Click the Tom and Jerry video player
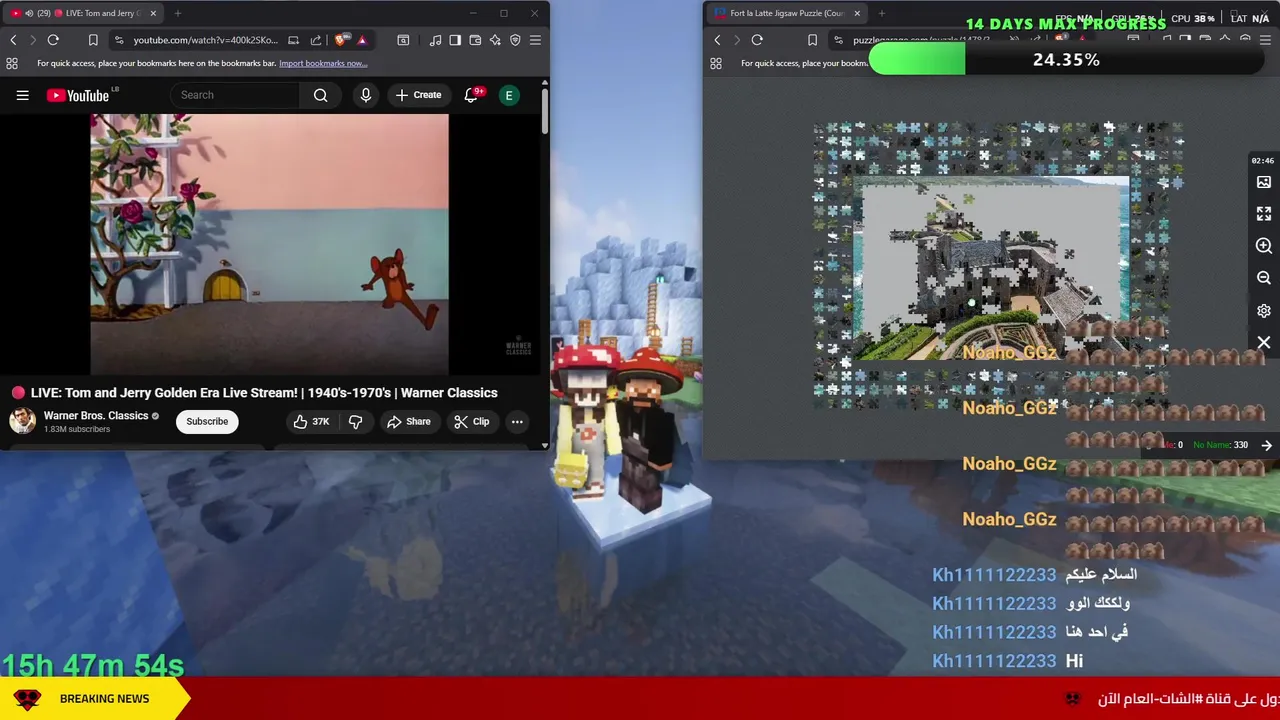 [270, 243]
